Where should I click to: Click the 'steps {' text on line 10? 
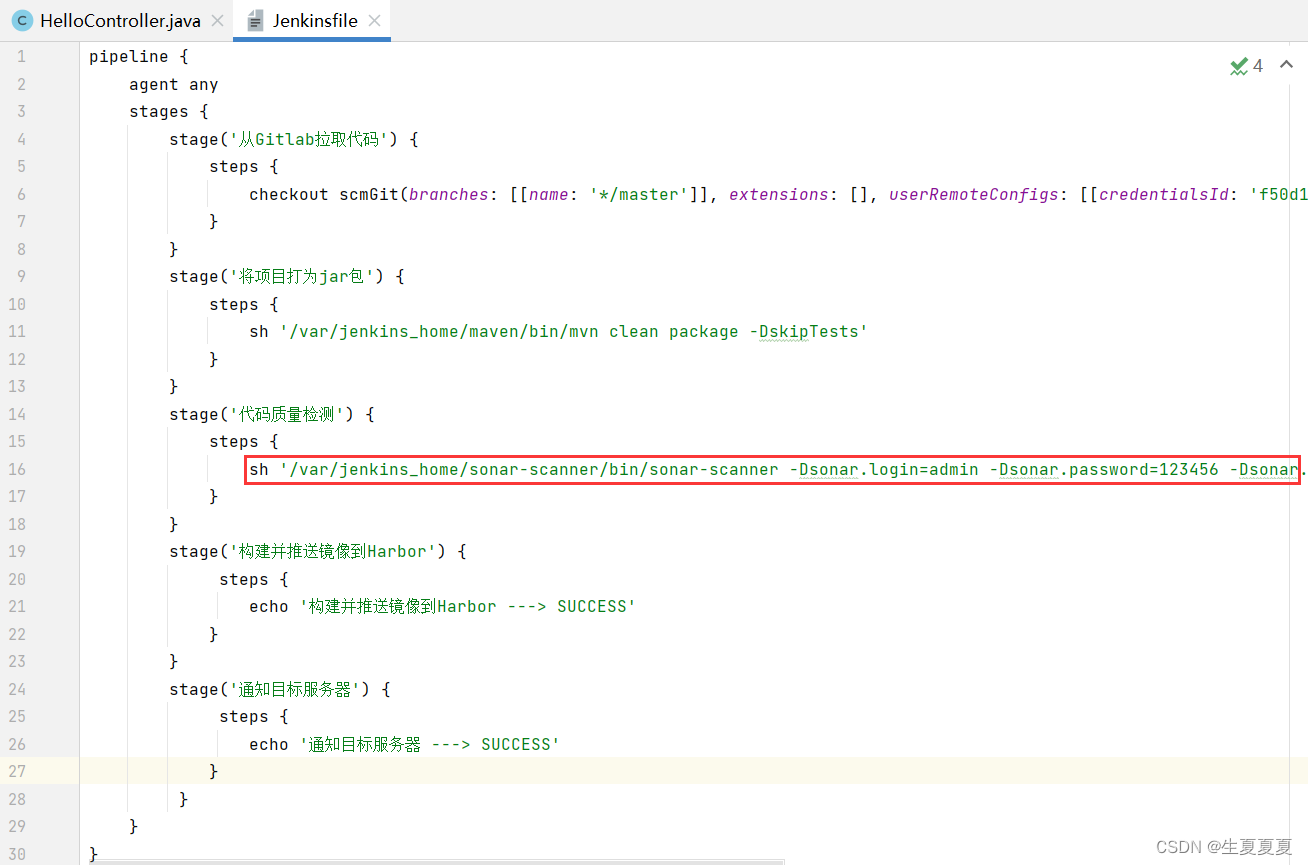tap(243, 304)
